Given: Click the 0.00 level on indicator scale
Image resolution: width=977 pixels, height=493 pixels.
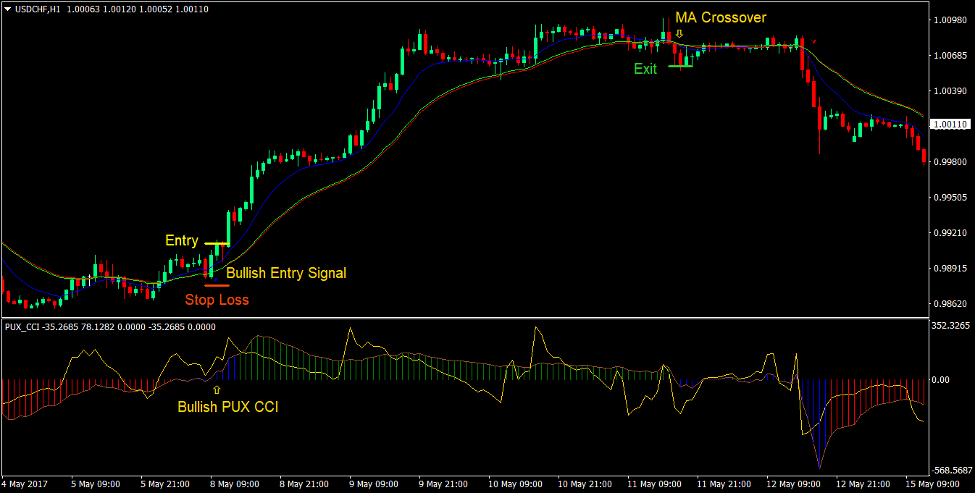Looking at the screenshot, I should click(x=942, y=380).
